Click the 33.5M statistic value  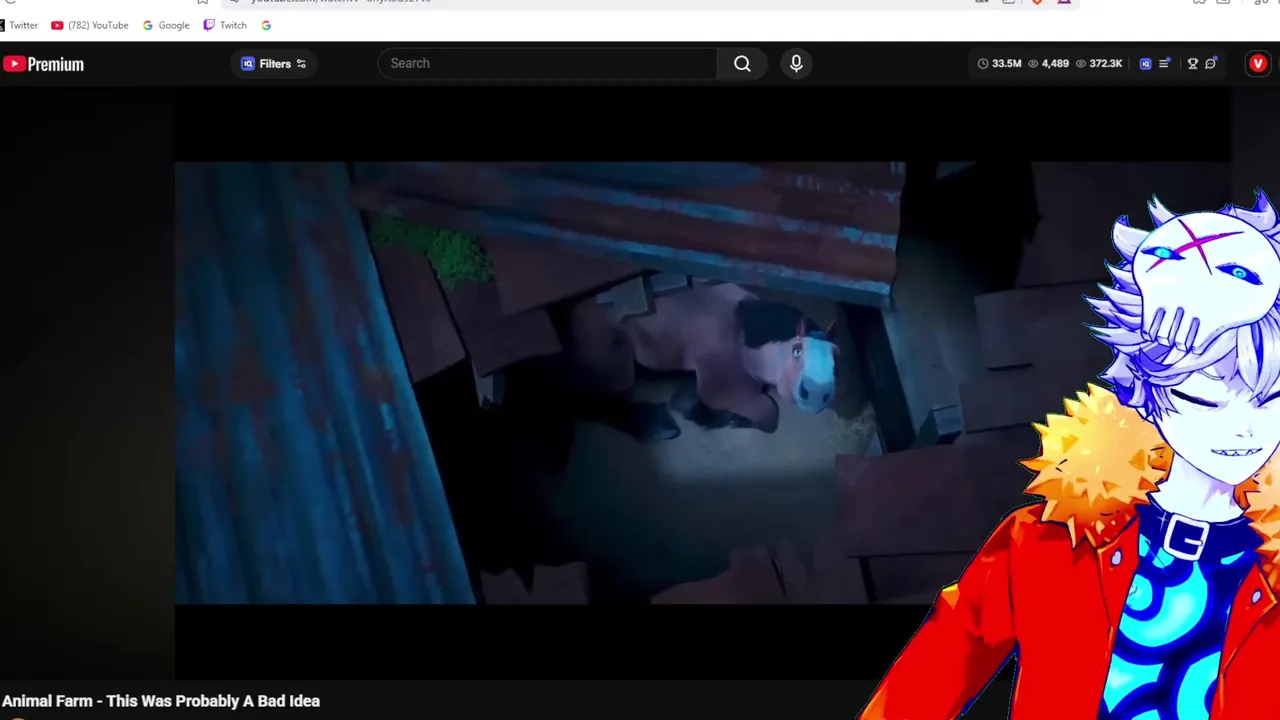[x=1007, y=64]
